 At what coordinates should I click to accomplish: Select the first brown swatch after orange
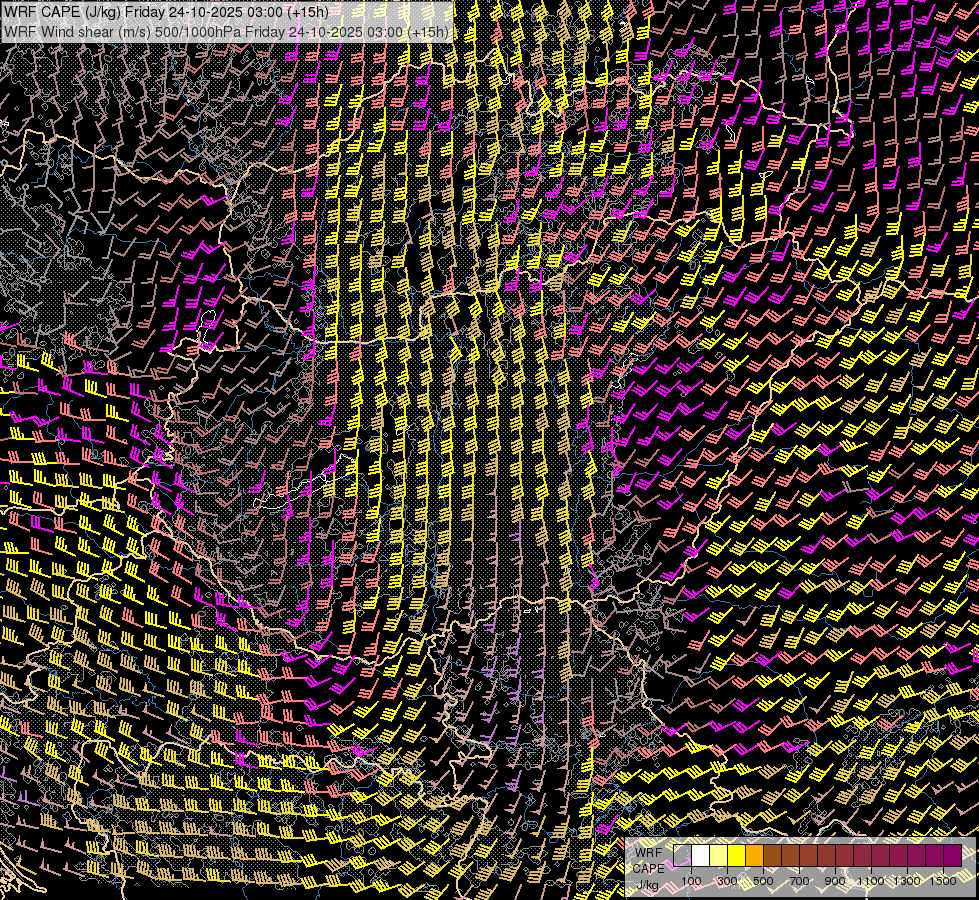773,855
